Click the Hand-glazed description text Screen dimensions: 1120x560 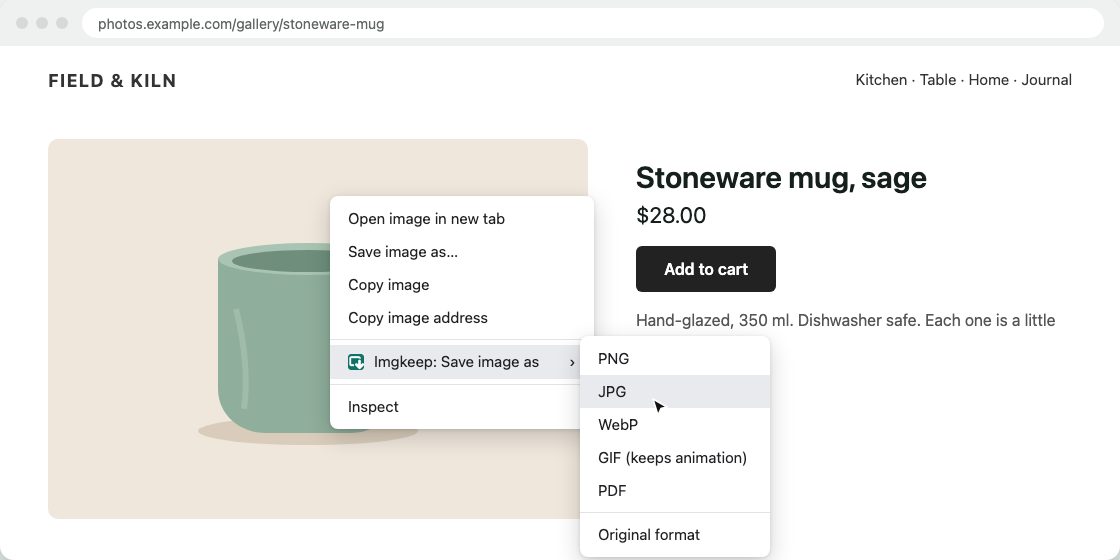845,320
